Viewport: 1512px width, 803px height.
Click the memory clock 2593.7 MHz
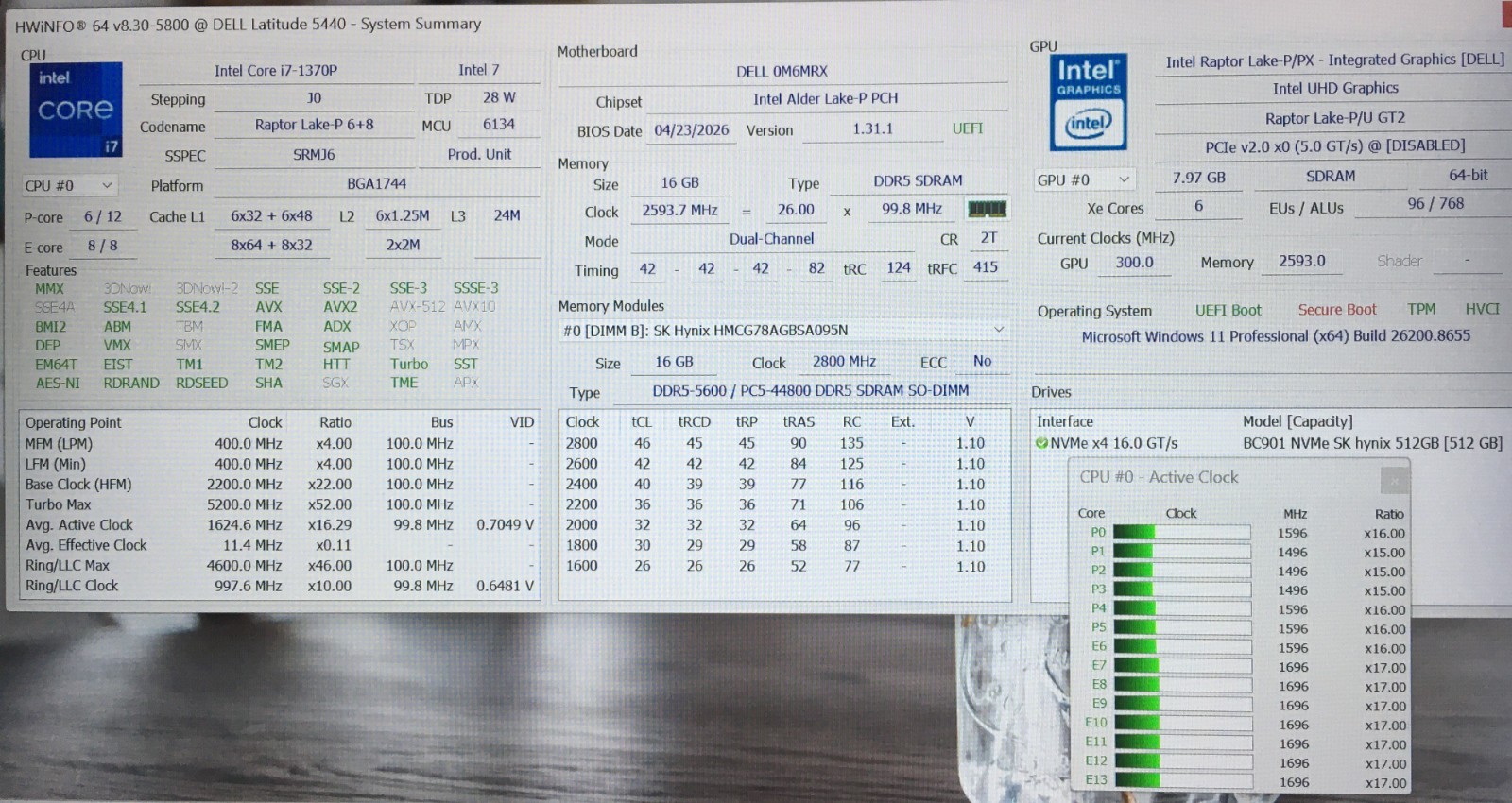coord(679,210)
